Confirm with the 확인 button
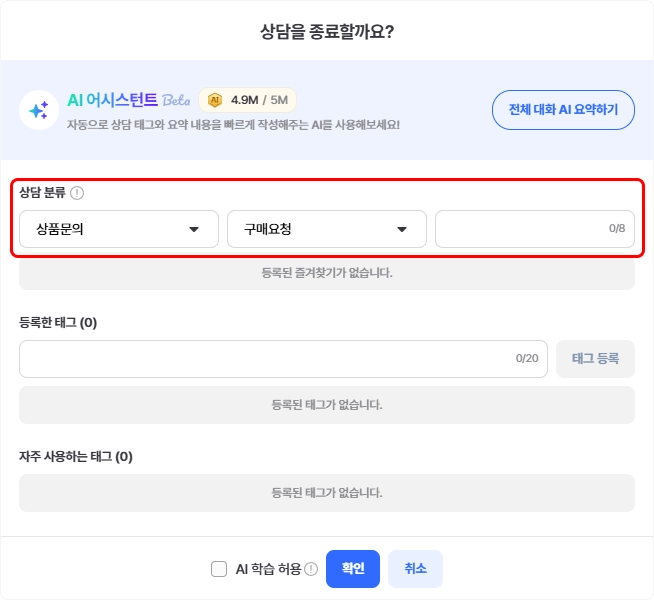Viewport: 654px width, 600px height. coord(353,568)
